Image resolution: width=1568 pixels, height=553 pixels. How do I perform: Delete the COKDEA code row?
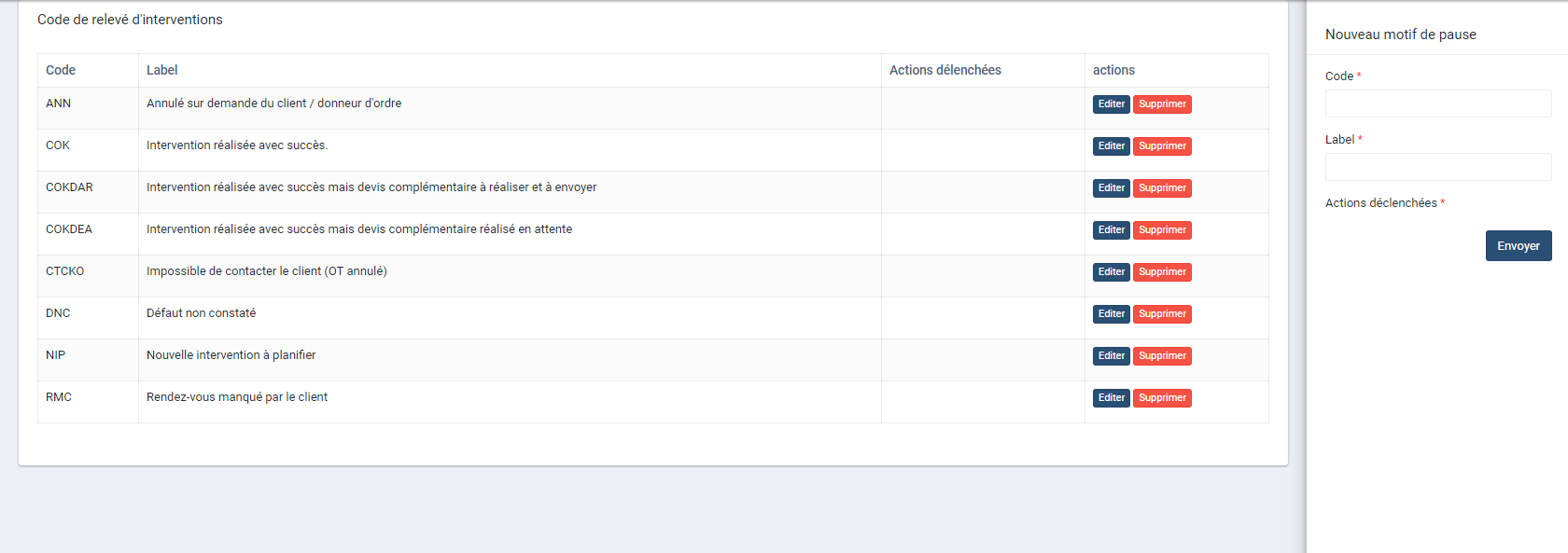point(1162,230)
